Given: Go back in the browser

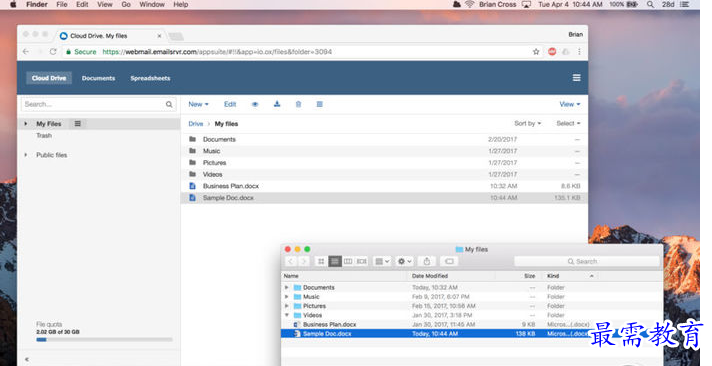Looking at the screenshot, I should [x=26, y=52].
